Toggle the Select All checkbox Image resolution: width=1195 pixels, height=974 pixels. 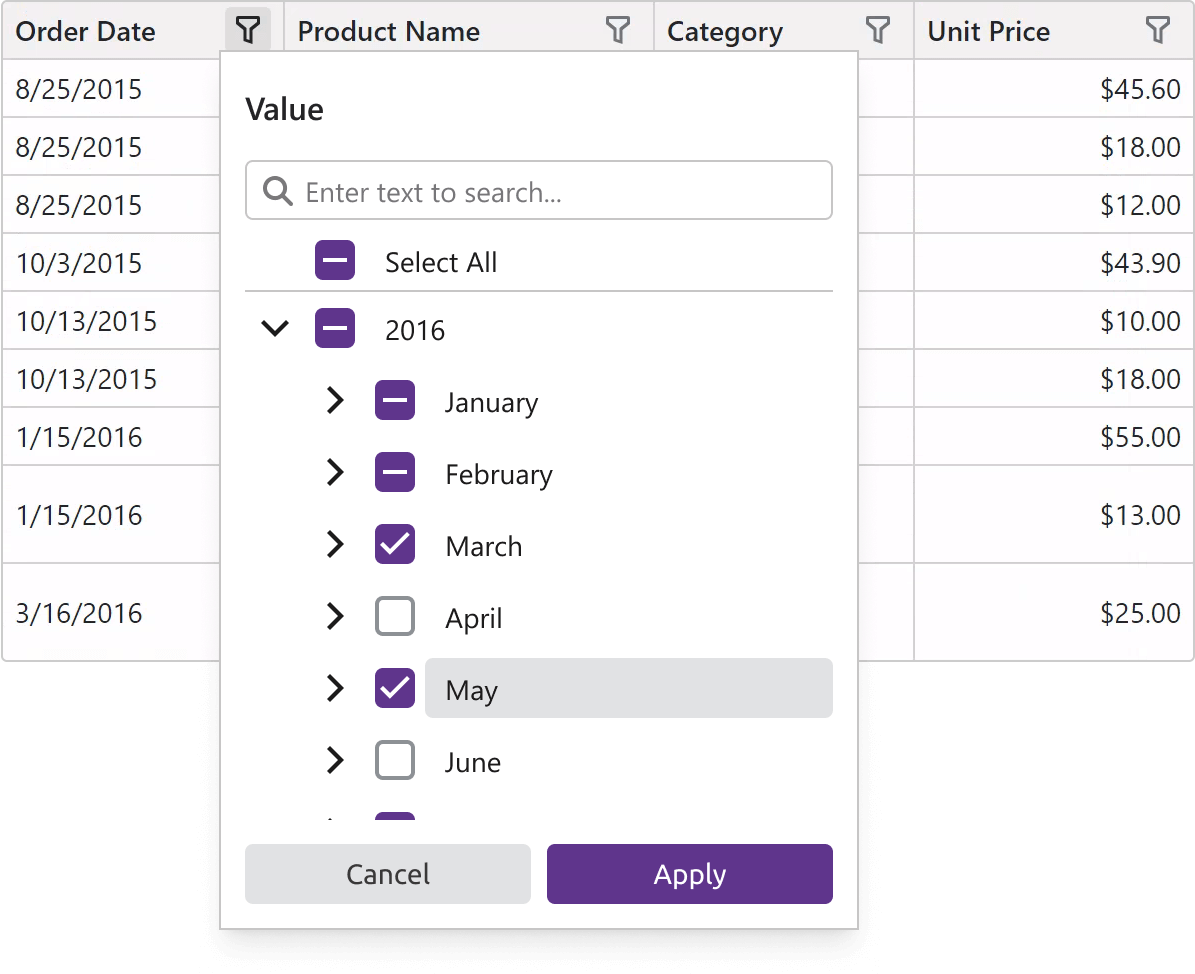(x=335, y=260)
